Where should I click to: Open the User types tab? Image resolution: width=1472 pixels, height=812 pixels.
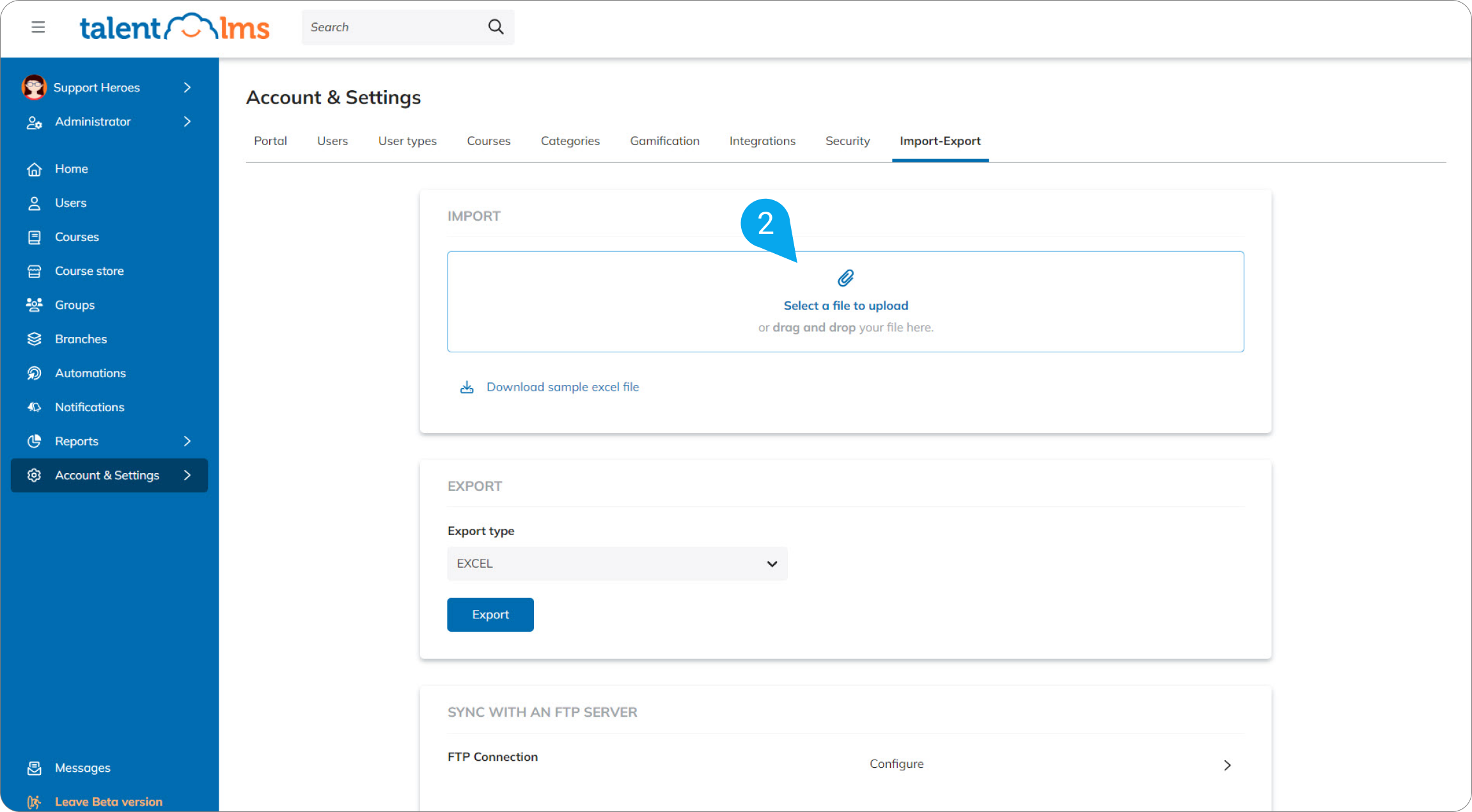pyautogui.click(x=407, y=141)
